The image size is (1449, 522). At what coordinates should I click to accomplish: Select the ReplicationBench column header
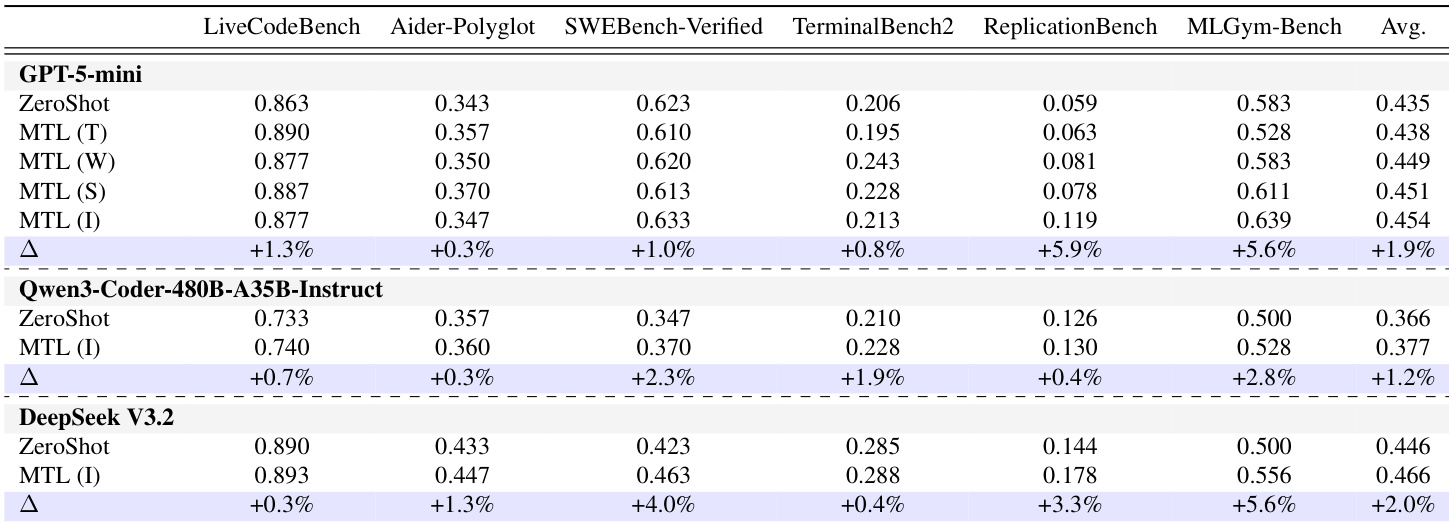1069,27
